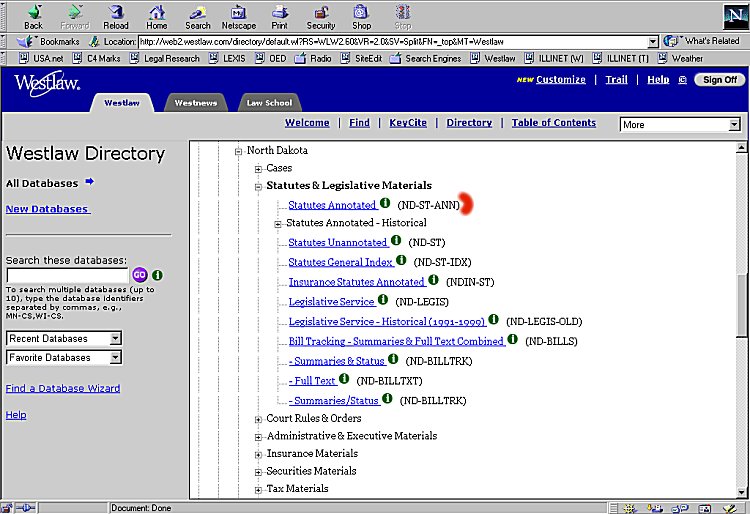This screenshot has width=750, height=514.
Task: Click info icon beside ND-LEGIS Legislative Service
Action: coord(383,300)
